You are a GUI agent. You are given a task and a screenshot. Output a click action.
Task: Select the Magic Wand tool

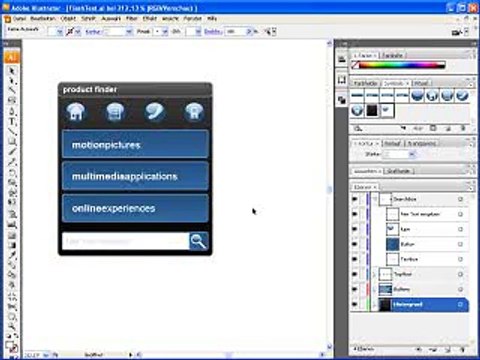[x=12, y=90]
